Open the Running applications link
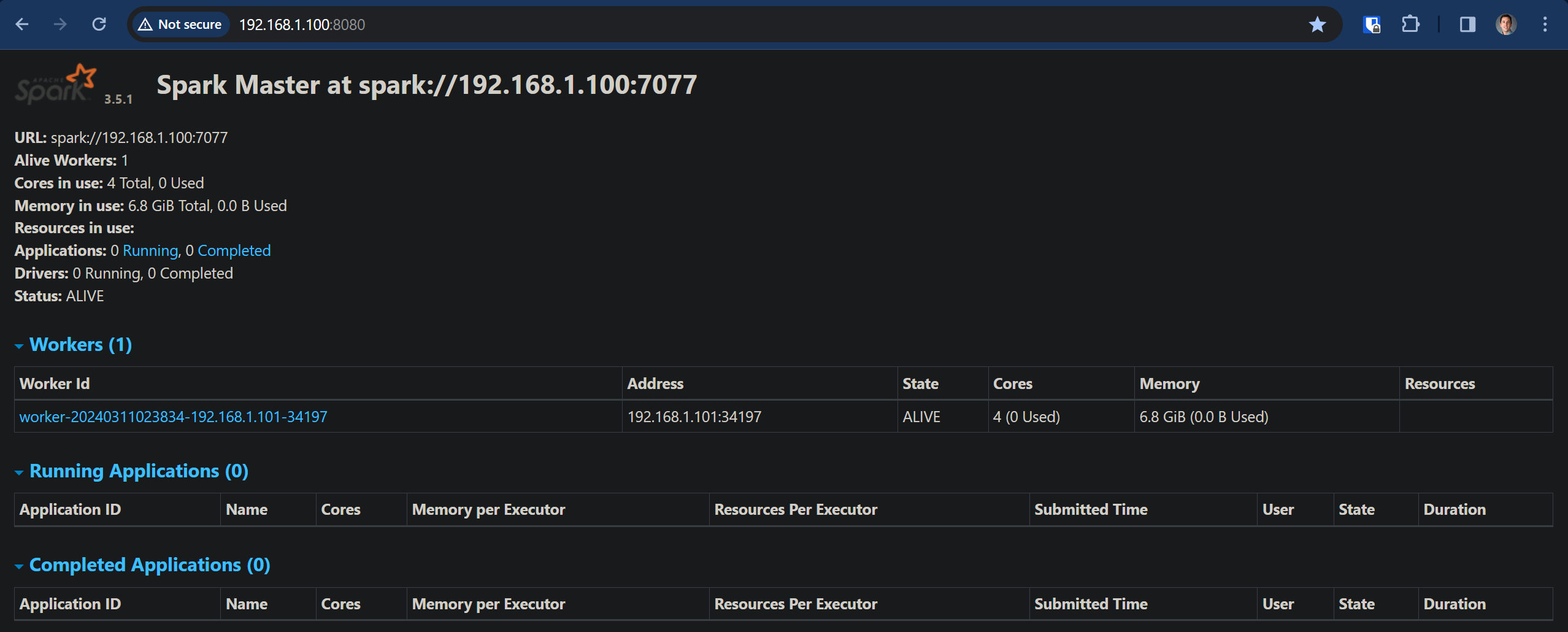This screenshot has height=632, width=1568. (x=150, y=250)
